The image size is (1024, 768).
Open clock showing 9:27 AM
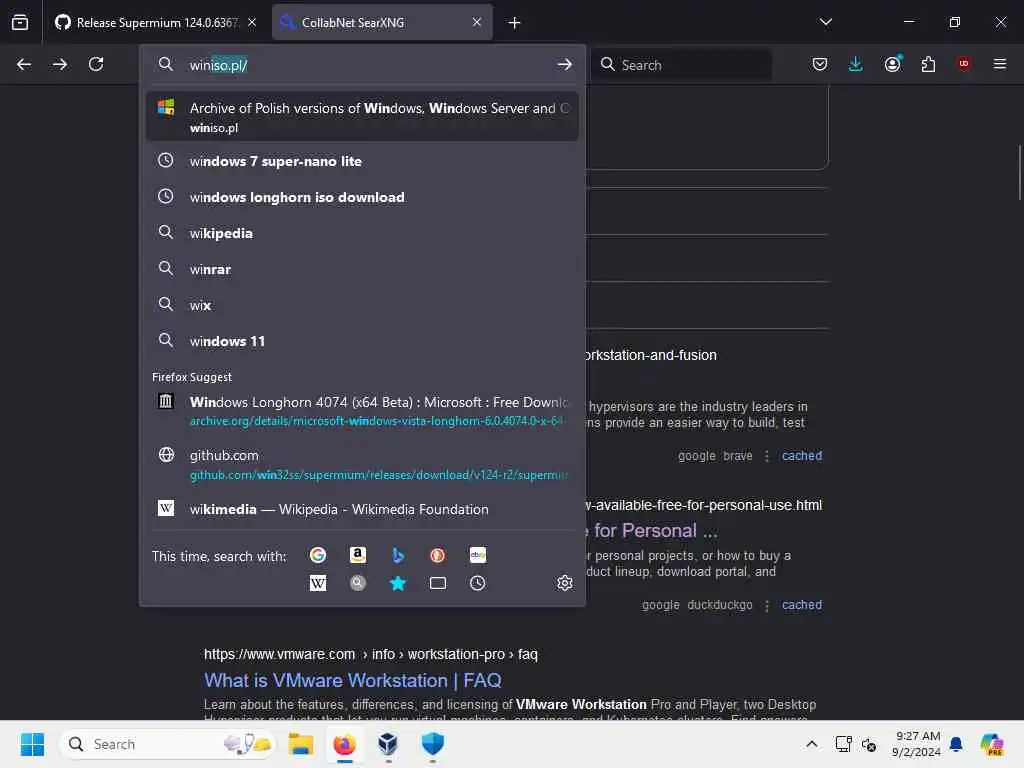tap(916, 744)
